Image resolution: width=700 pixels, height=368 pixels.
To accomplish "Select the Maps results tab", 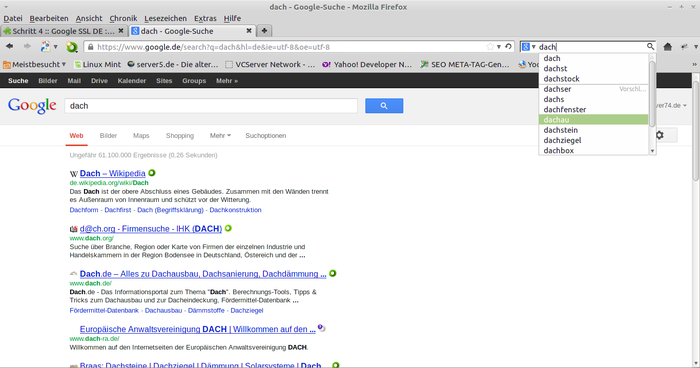I will pos(141,135).
